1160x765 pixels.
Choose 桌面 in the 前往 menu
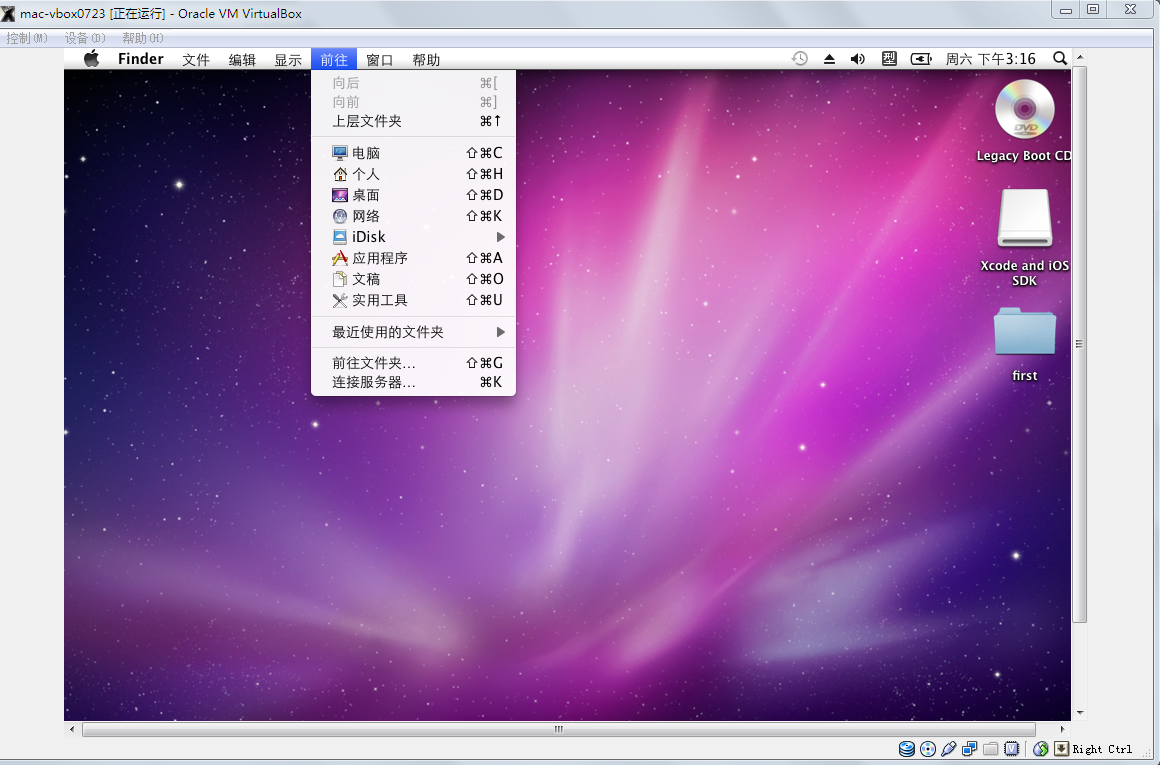414,195
